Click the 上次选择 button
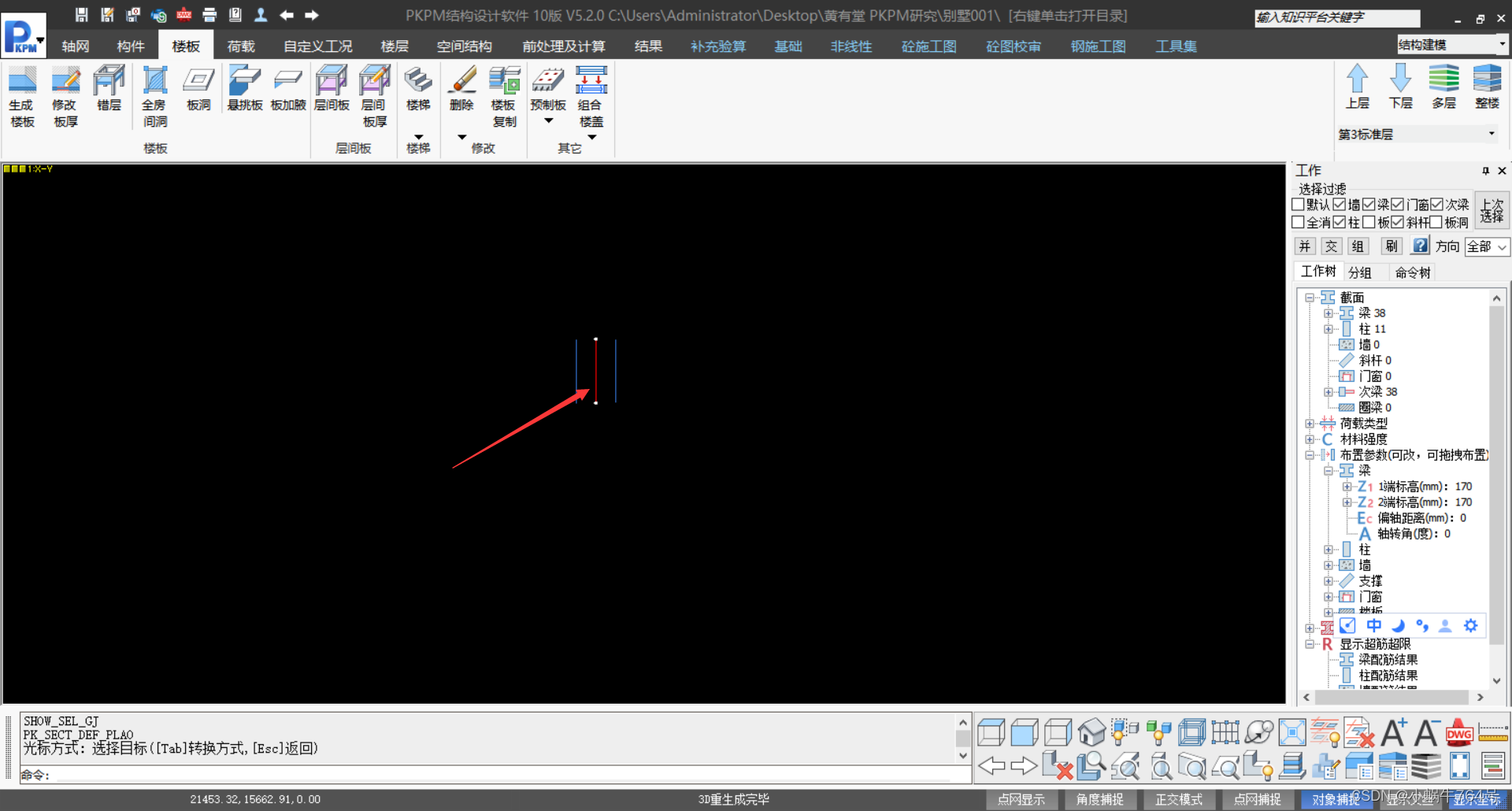This screenshot has width=1512, height=811. pyautogui.click(x=1492, y=210)
